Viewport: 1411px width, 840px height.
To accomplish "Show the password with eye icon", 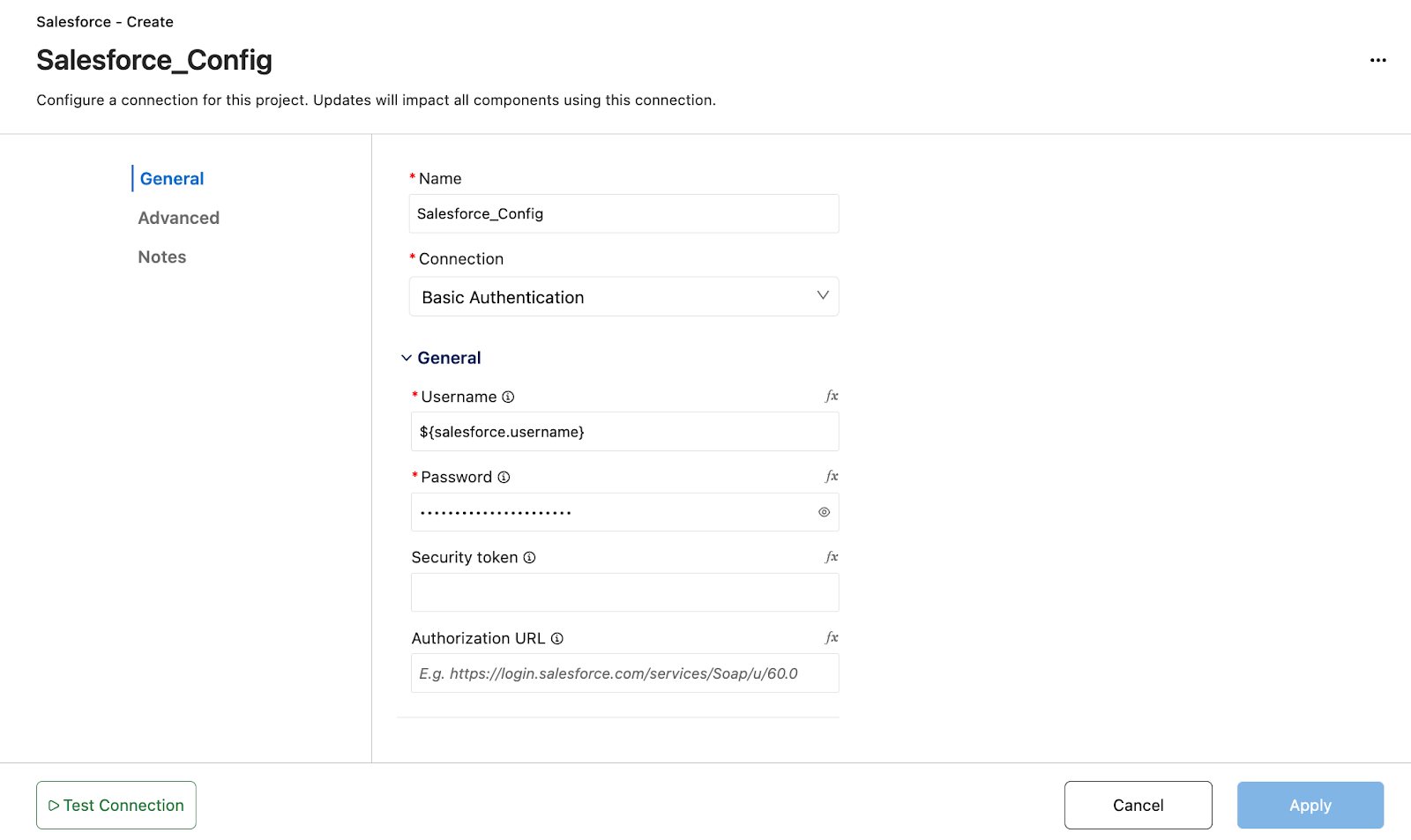I will point(824,512).
